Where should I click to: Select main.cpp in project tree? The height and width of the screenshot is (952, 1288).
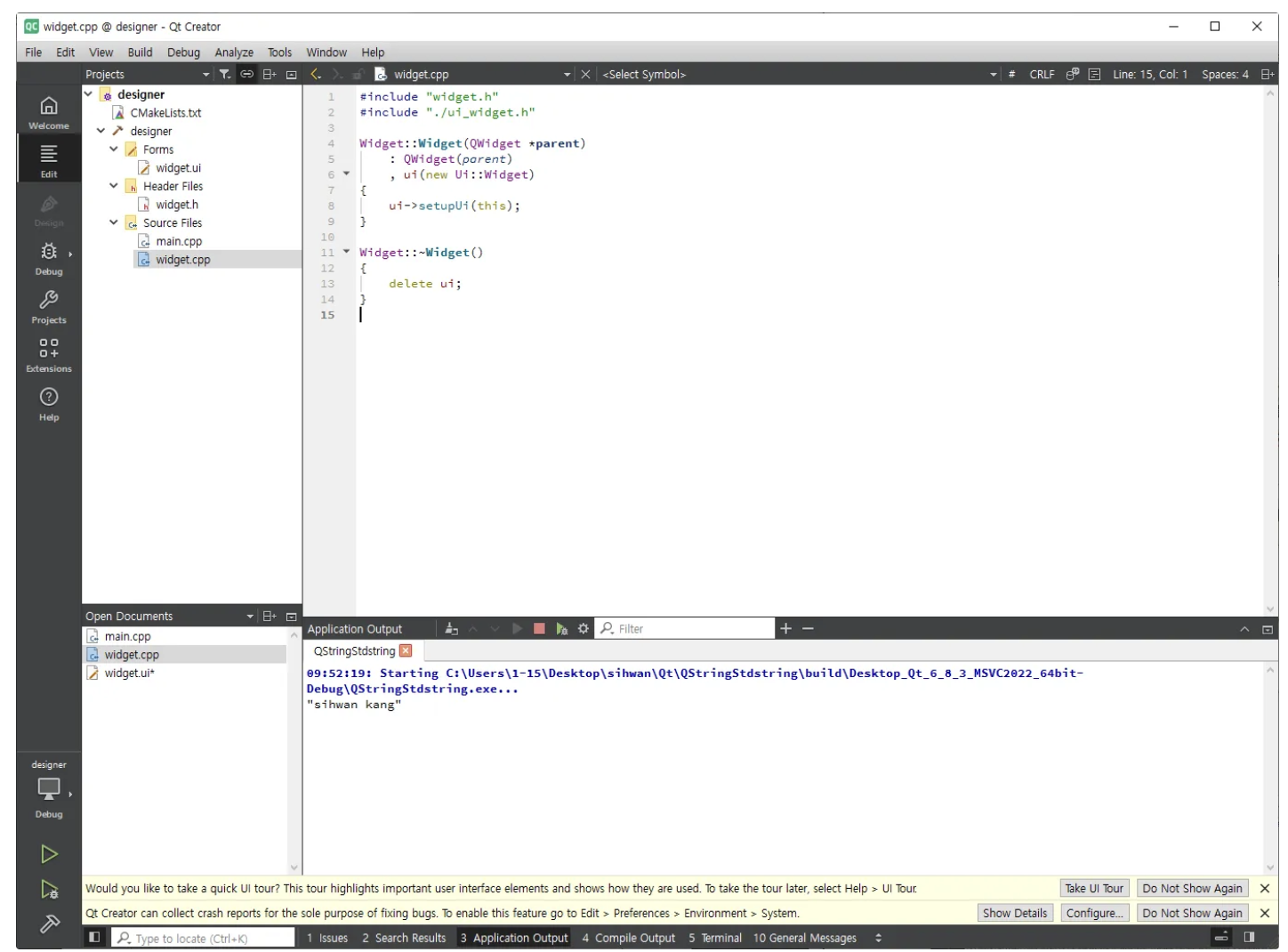(179, 241)
